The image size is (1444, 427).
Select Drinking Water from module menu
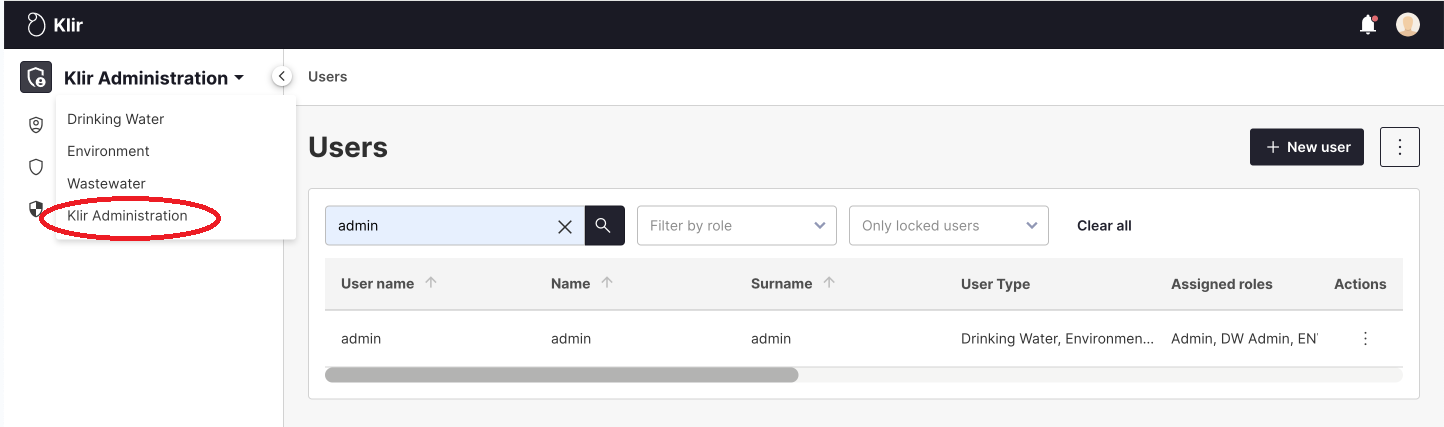click(x=116, y=119)
